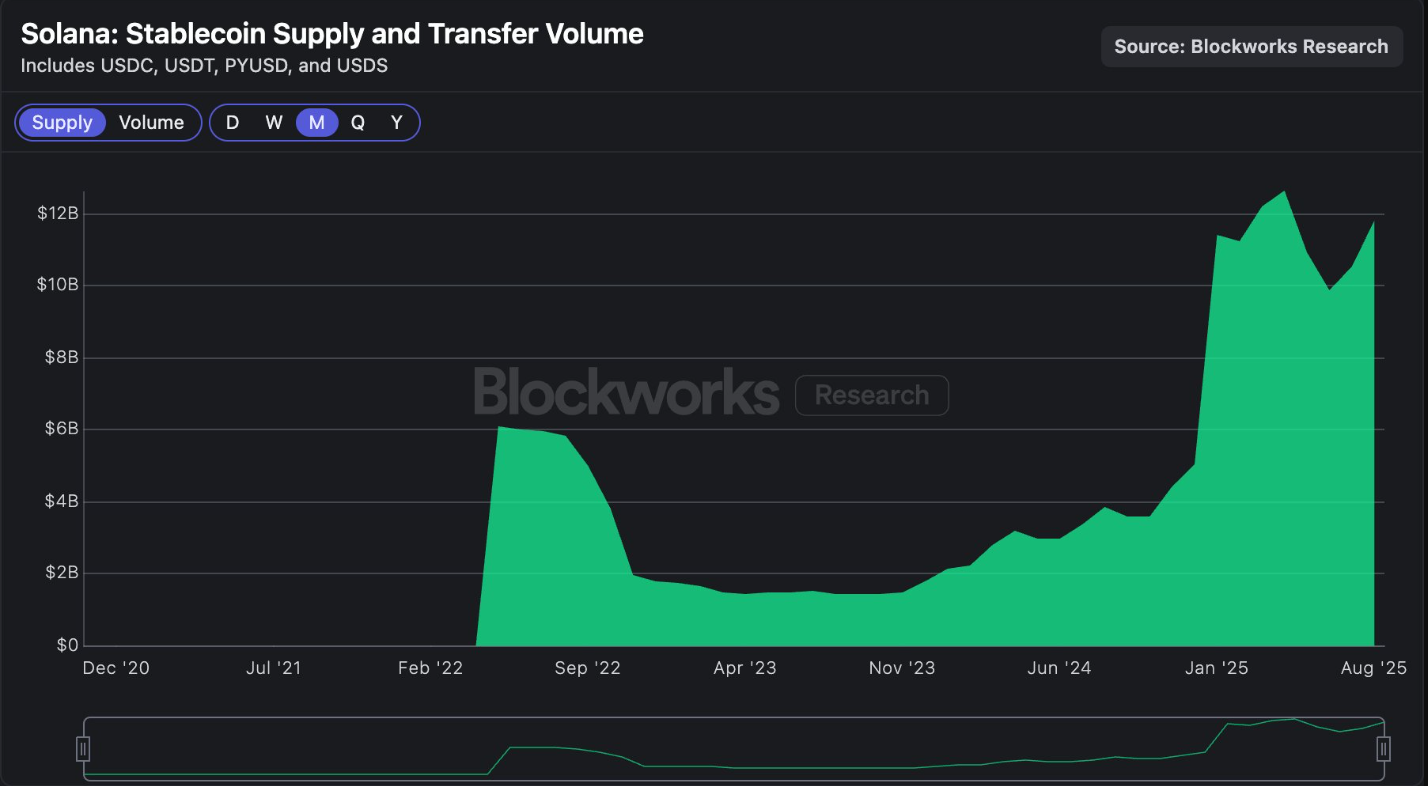Image resolution: width=1428 pixels, height=786 pixels.
Task: Click the chart's highest peak above $12B
Action: (1285, 193)
